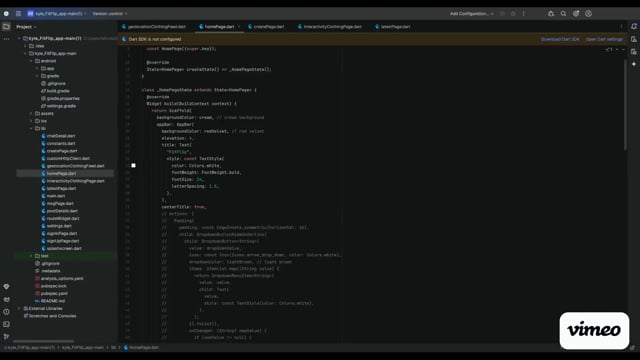The height and width of the screenshot is (360, 640).
Task: Collapse the lib folder
Action: click(31, 128)
